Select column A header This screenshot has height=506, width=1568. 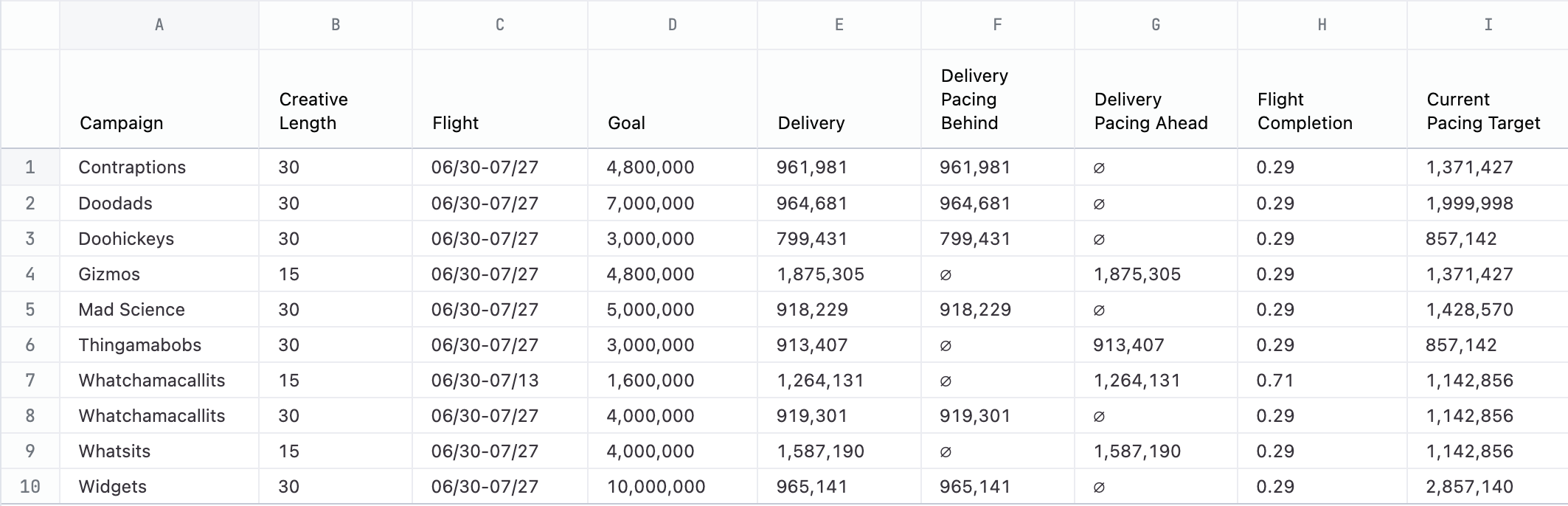point(159,25)
